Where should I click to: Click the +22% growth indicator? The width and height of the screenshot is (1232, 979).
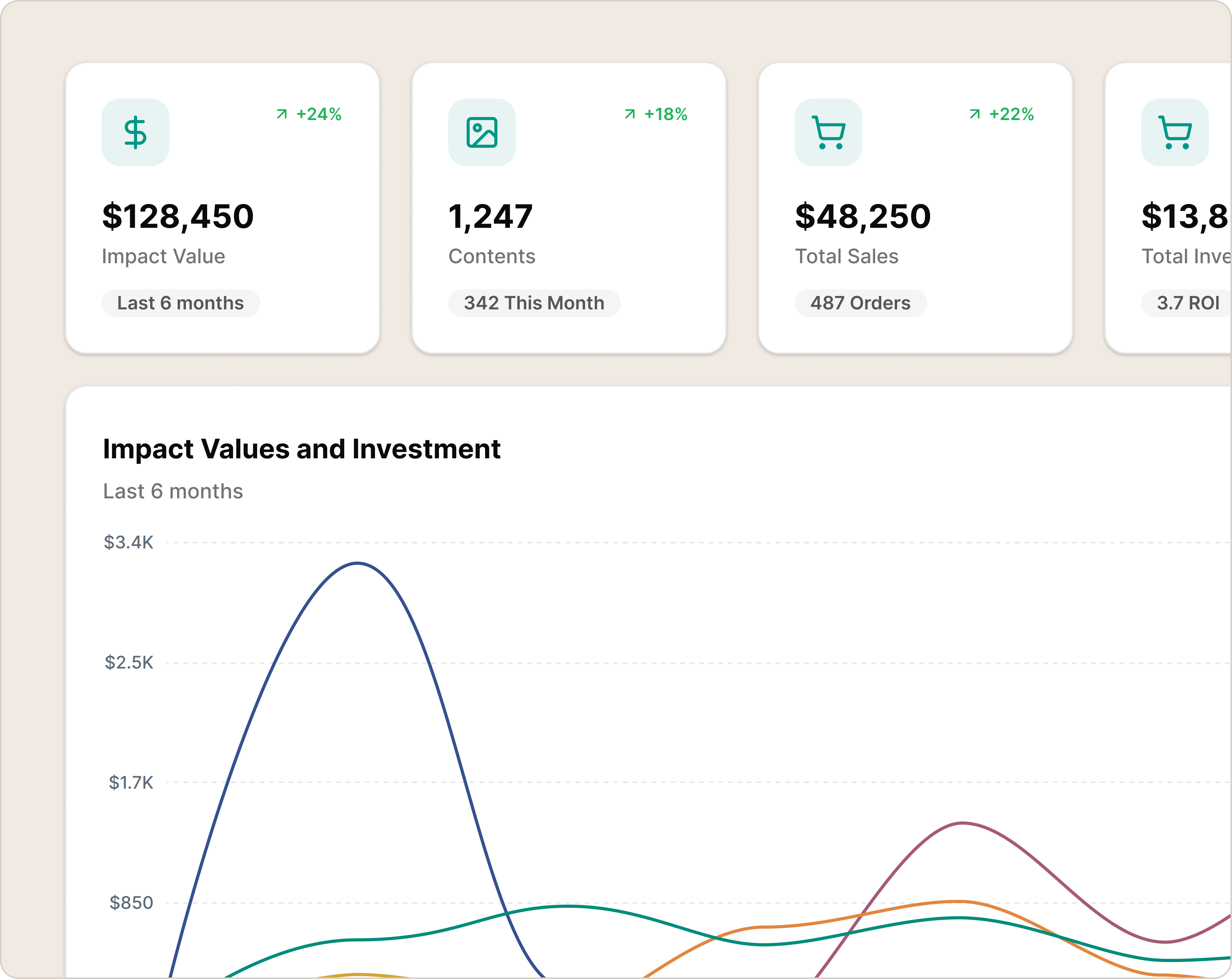[1011, 114]
